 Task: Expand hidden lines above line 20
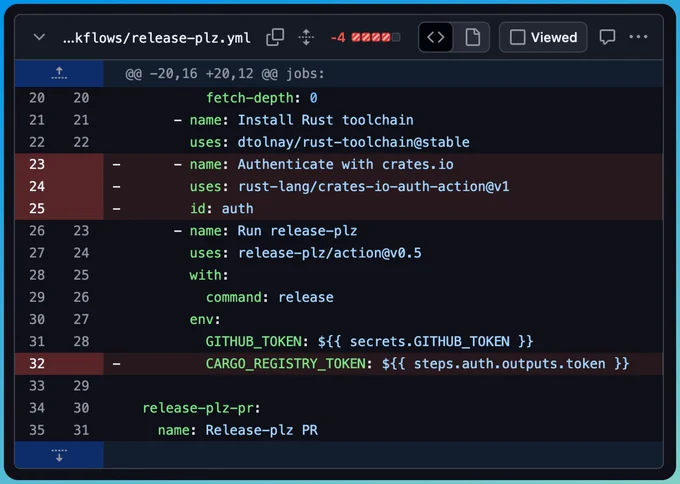coord(59,73)
